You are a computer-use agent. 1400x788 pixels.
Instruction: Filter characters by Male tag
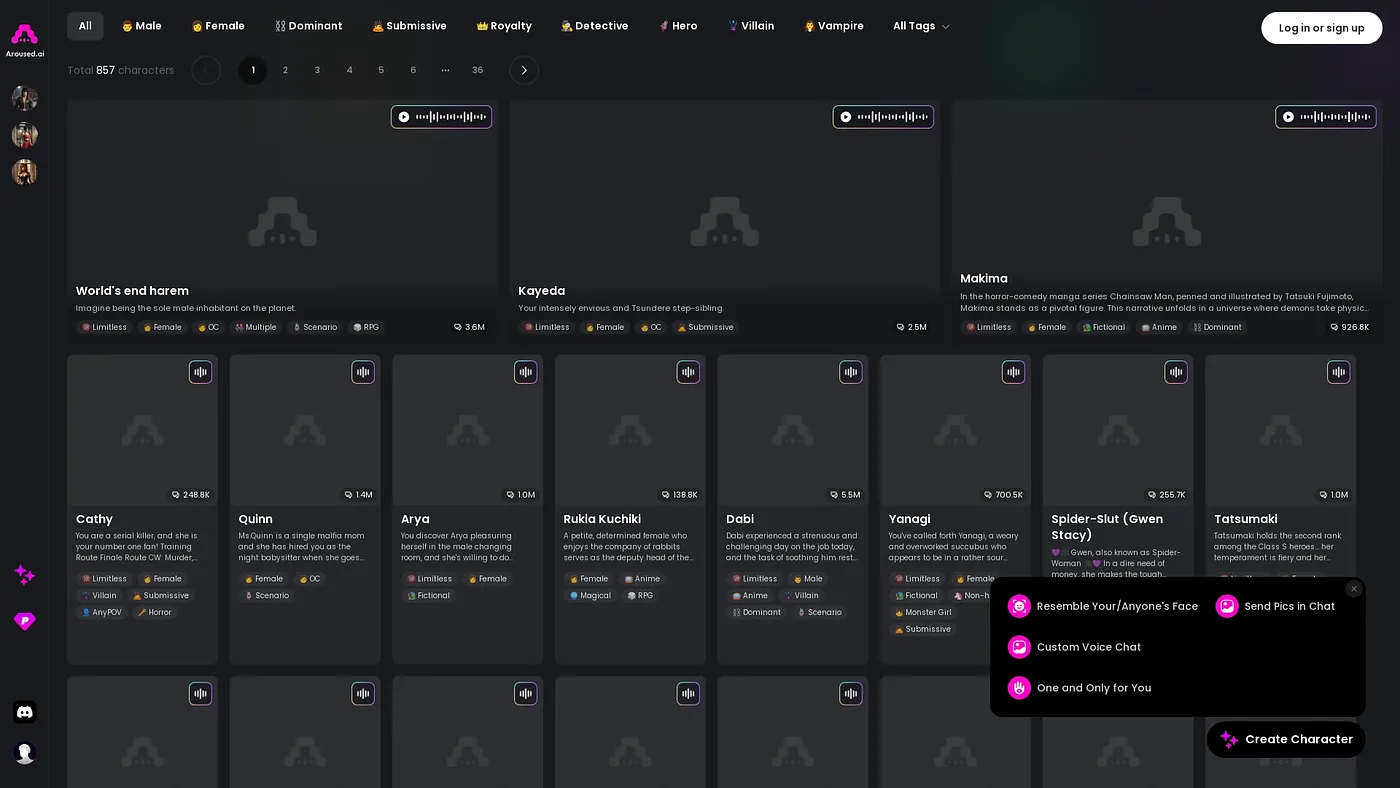141,26
